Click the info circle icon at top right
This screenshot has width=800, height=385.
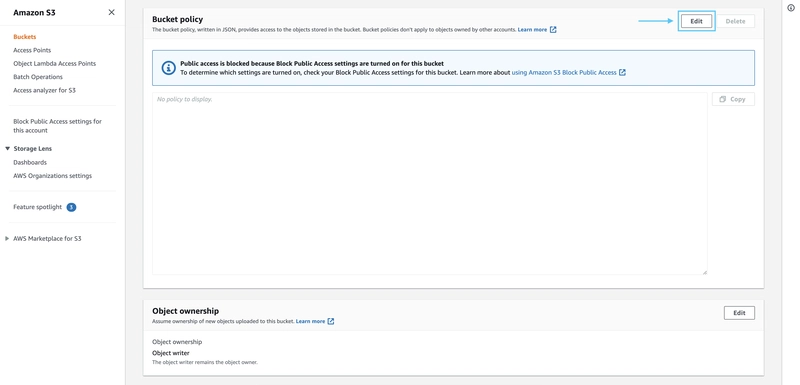pos(791,8)
